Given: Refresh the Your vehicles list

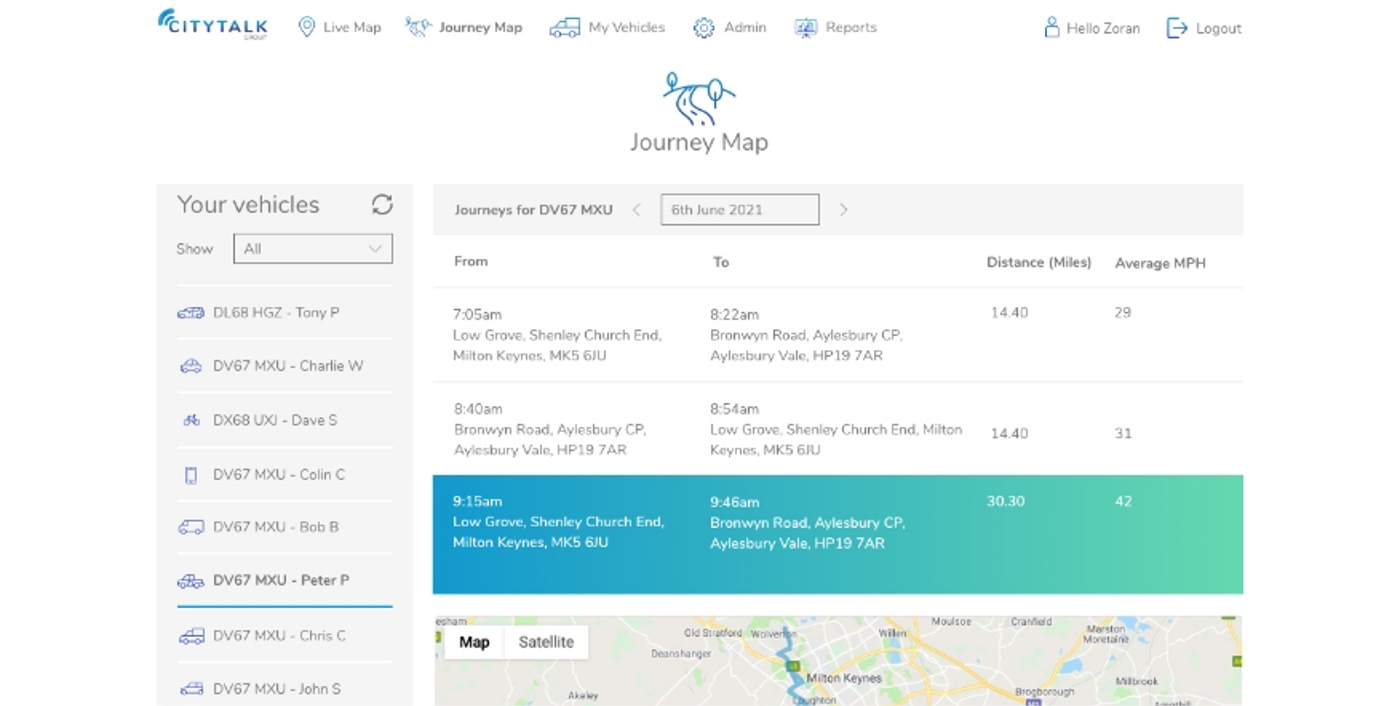Looking at the screenshot, I should pyautogui.click(x=382, y=205).
